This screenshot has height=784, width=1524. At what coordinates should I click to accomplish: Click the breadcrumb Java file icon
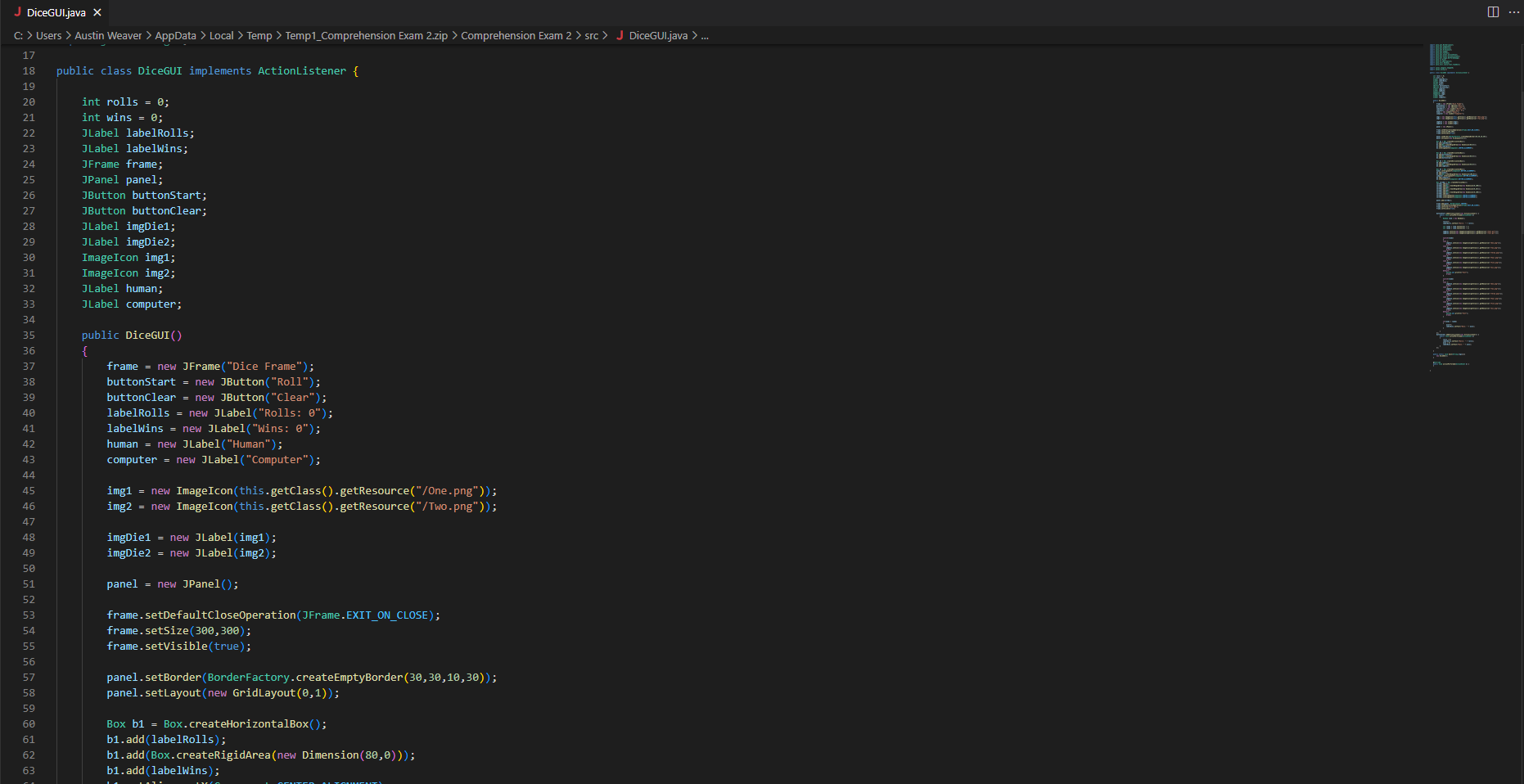[x=620, y=35]
